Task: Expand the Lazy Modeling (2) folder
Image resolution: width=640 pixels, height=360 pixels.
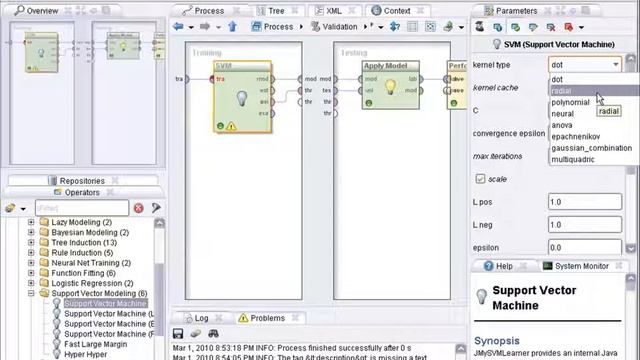Action: [31, 222]
